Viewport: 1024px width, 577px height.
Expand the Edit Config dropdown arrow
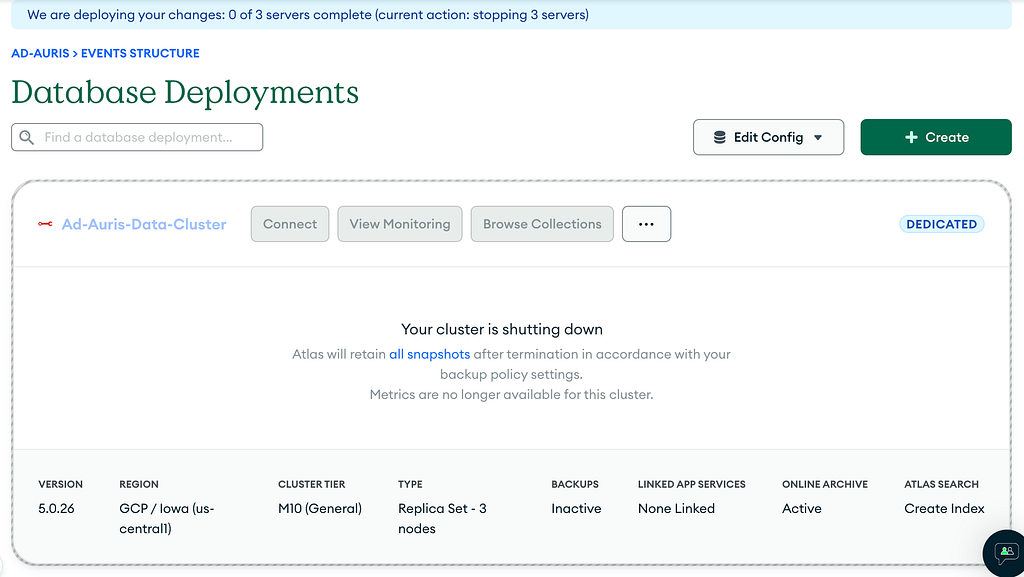pyautogui.click(x=818, y=137)
